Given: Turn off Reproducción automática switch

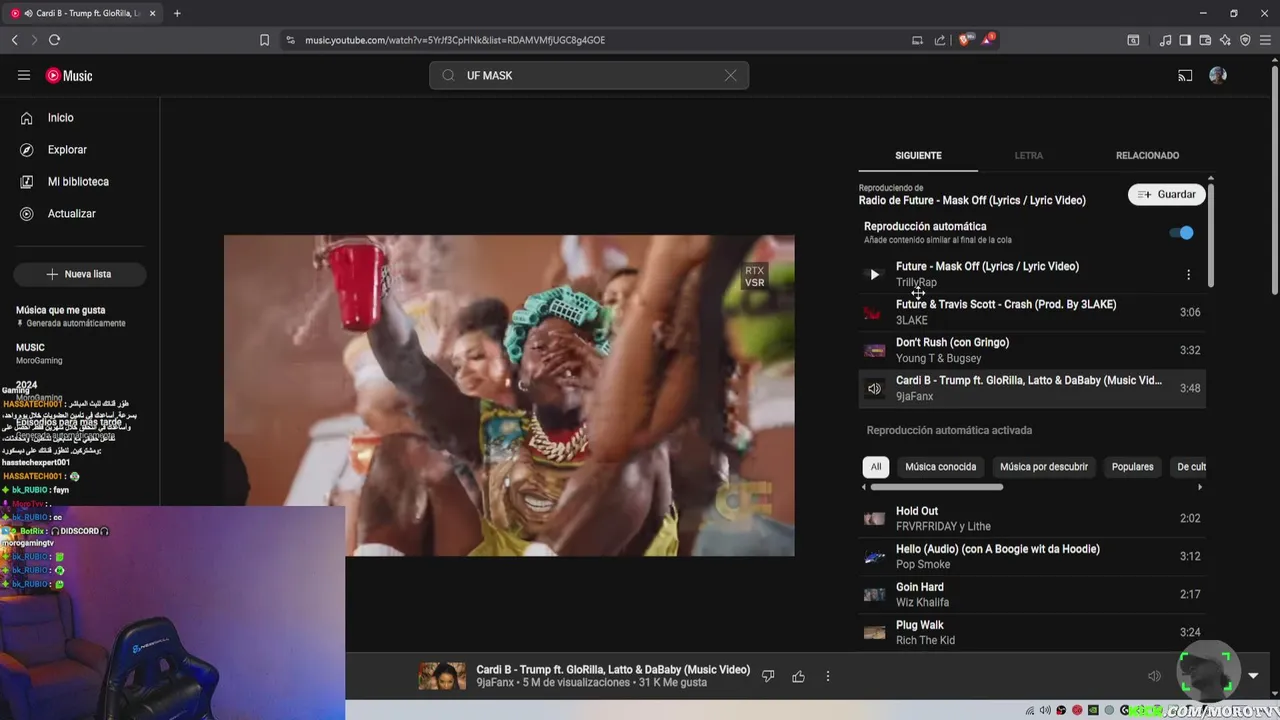Looking at the screenshot, I should point(1181,233).
